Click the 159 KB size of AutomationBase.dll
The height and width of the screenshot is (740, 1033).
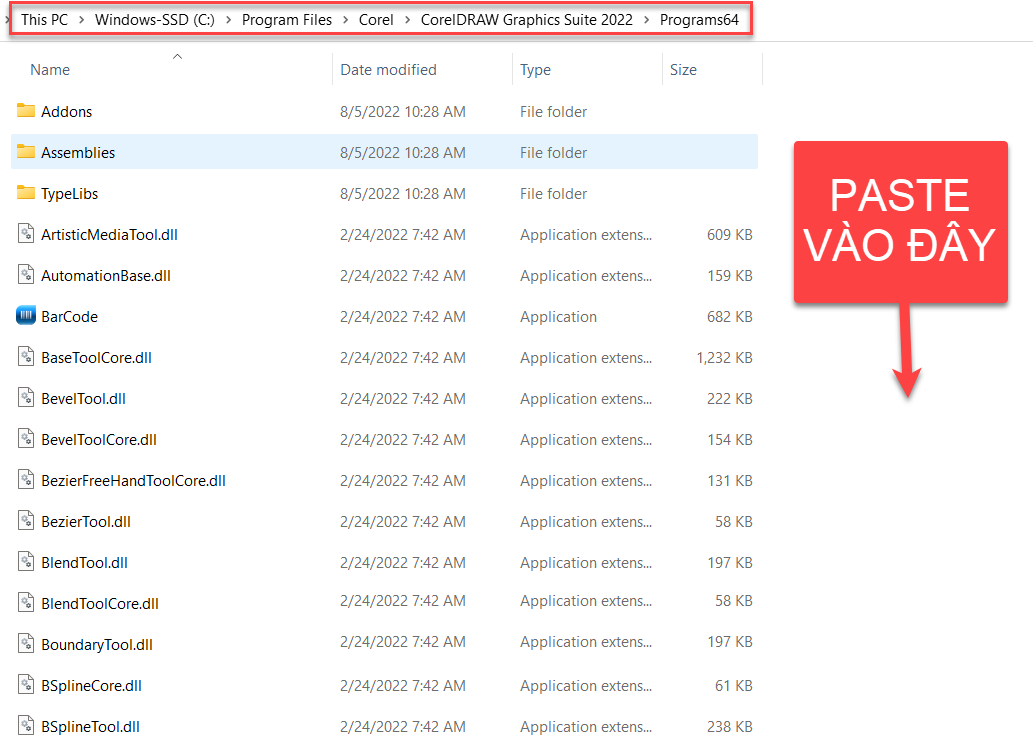point(729,275)
